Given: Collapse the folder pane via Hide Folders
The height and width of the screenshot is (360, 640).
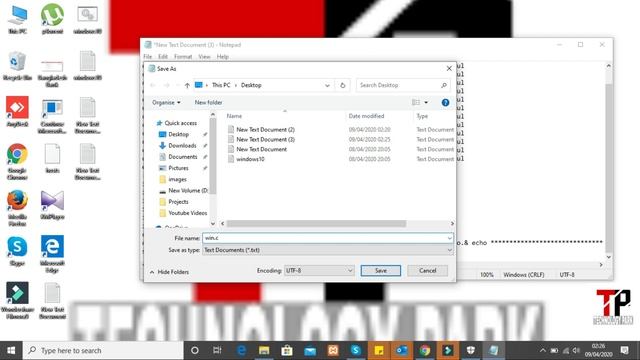Looking at the screenshot, I should (169, 272).
